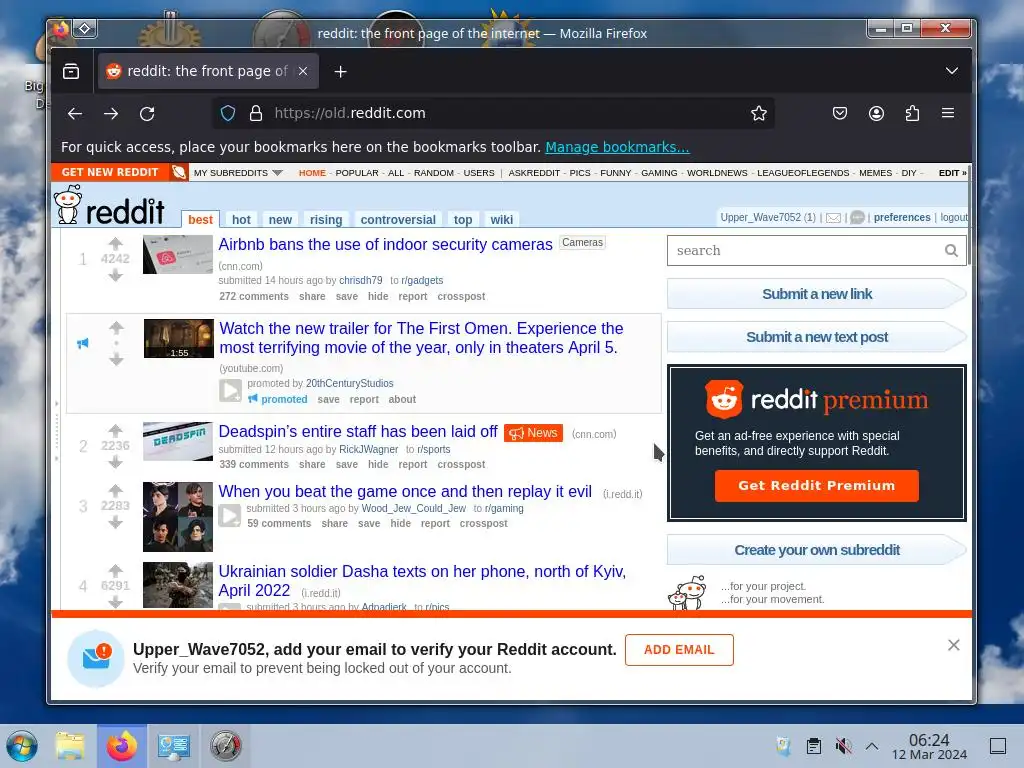
Task: Open the Save to Pocket icon
Action: click(840, 114)
